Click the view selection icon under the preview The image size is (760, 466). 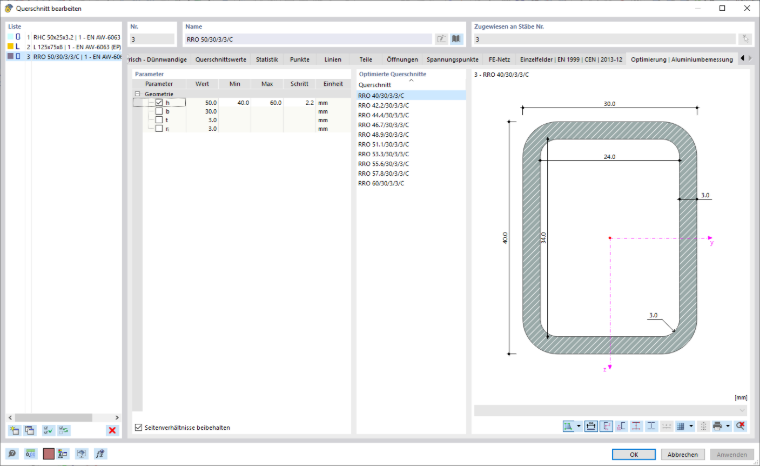coord(568,426)
